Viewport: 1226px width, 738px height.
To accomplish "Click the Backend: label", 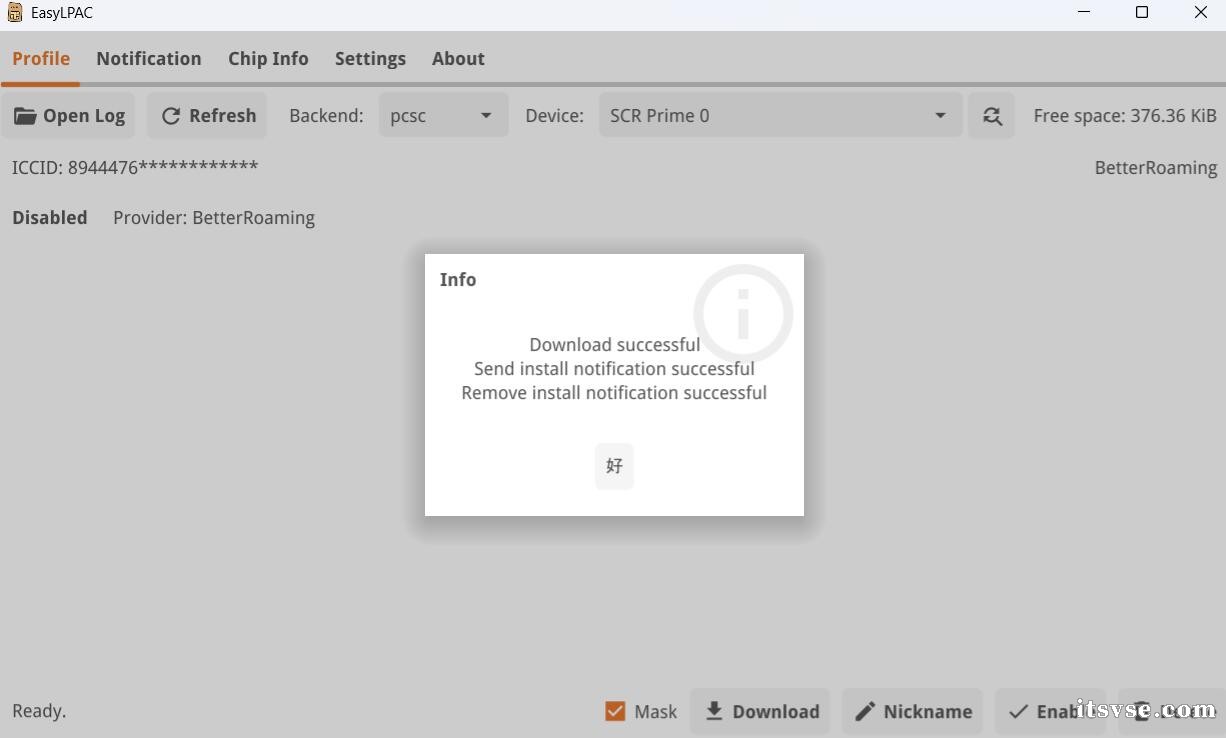I will point(326,116).
